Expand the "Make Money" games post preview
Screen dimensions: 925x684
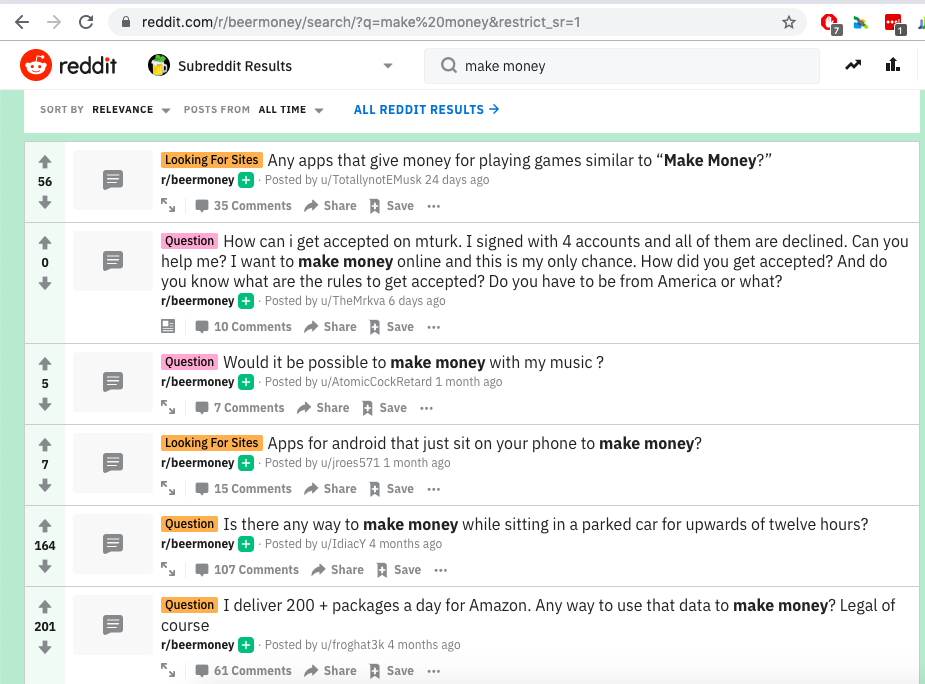point(168,205)
